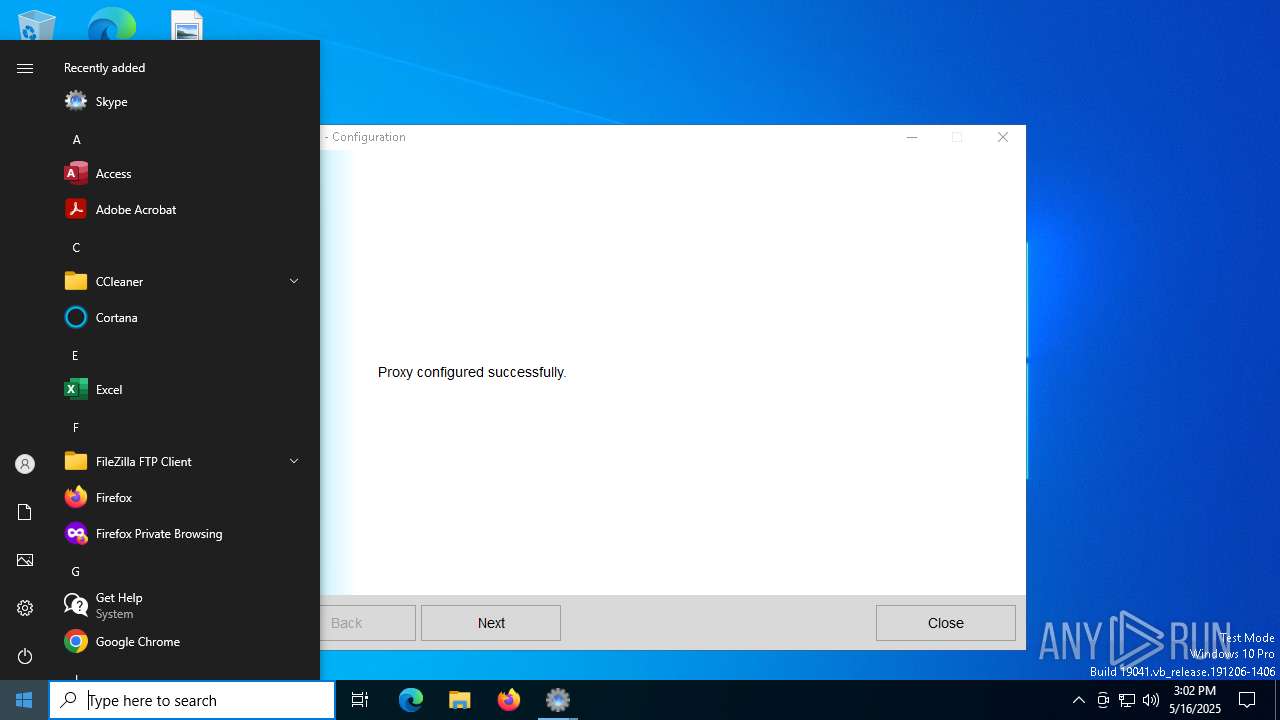Open Get Help system app

pyautogui.click(x=184, y=605)
